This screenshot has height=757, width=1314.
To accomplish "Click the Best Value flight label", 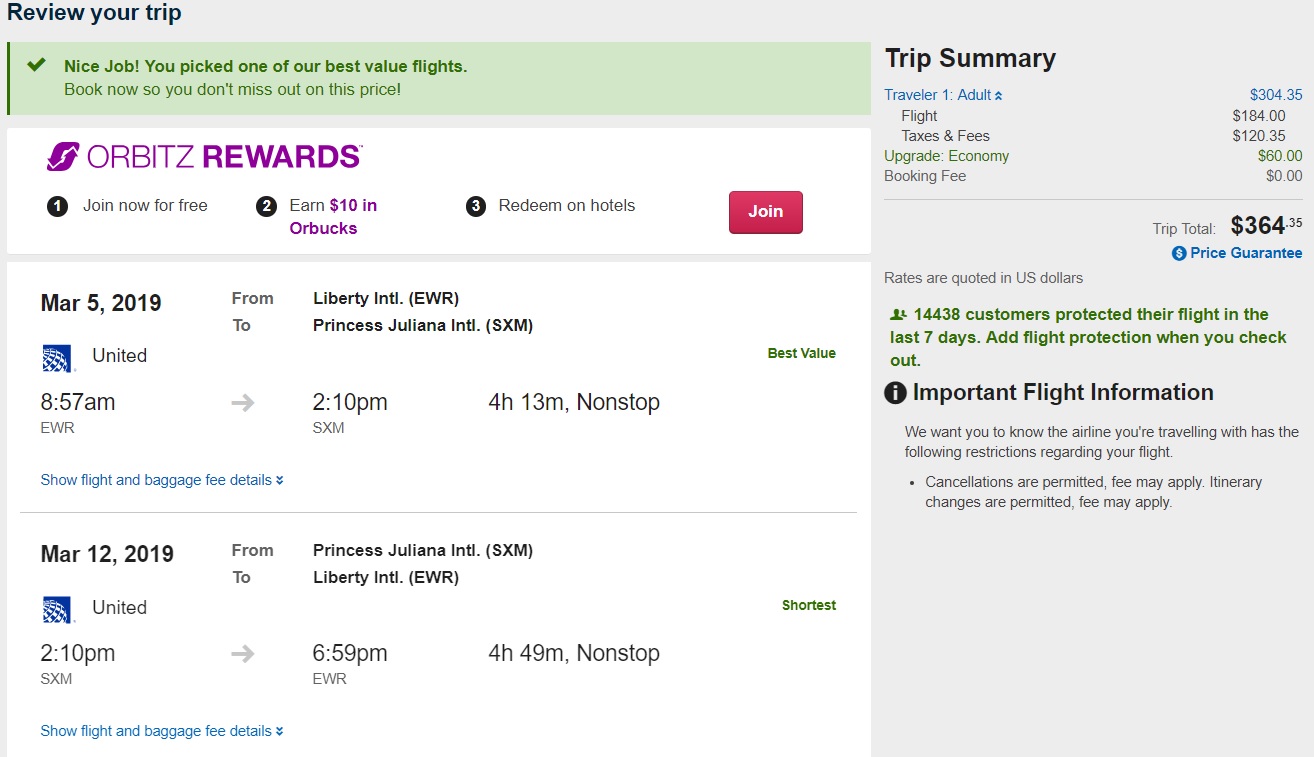I will [x=801, y=353].
